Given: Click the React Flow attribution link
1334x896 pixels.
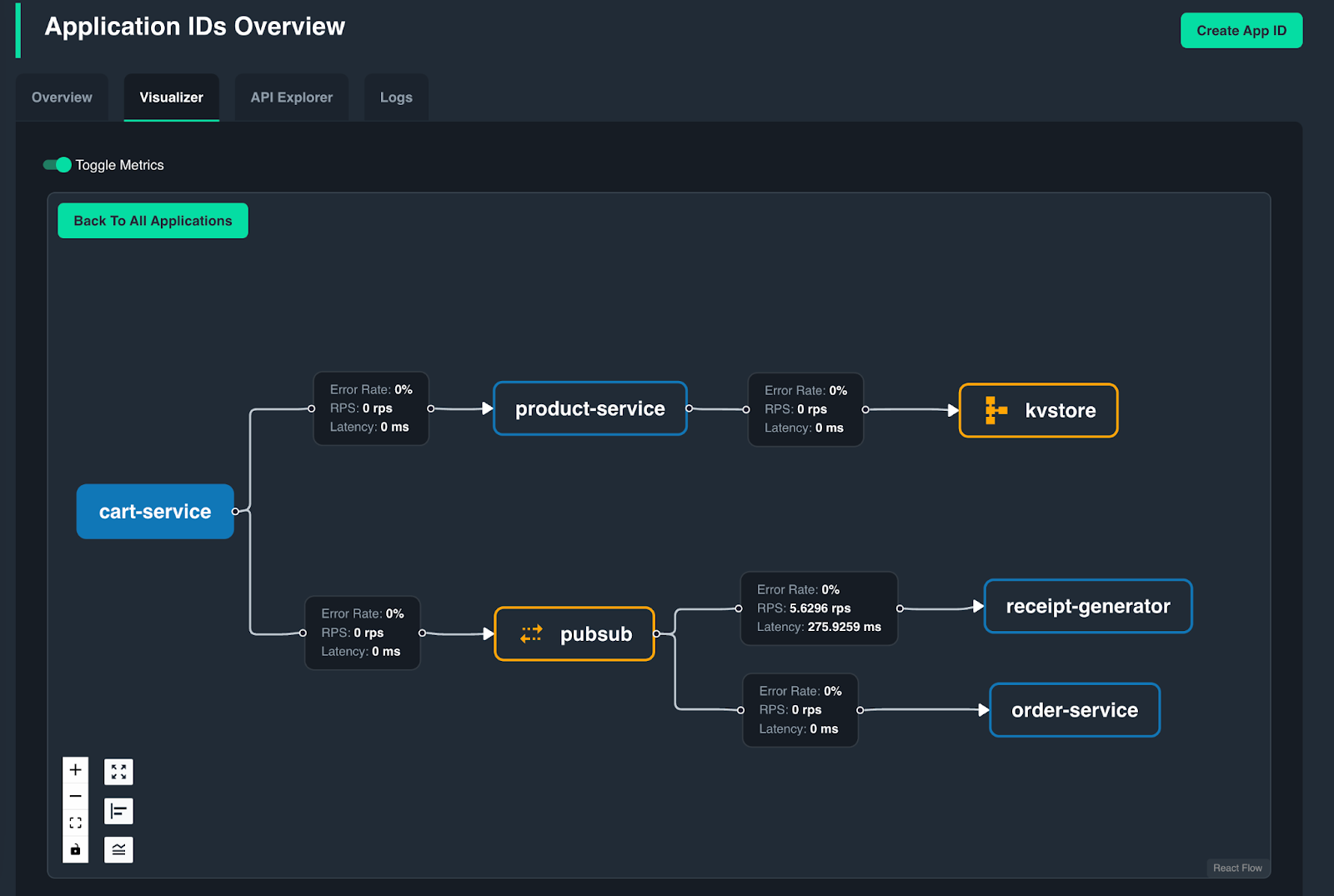Looking at the screenshot, I should point(1237,868).
